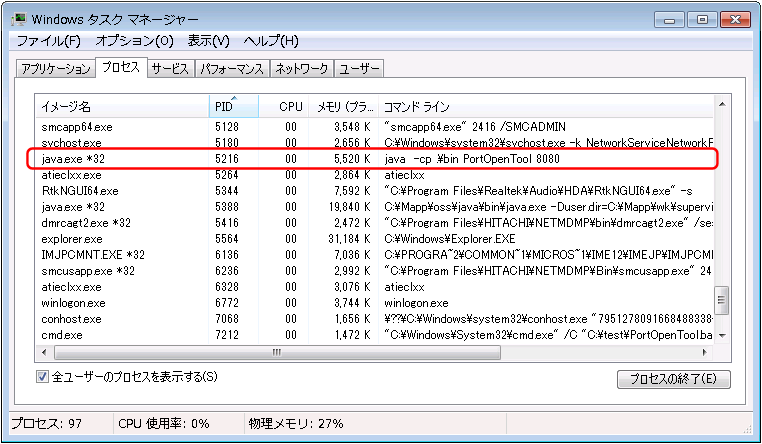Open the オプション(O) menu

click(x=135, y=41)
